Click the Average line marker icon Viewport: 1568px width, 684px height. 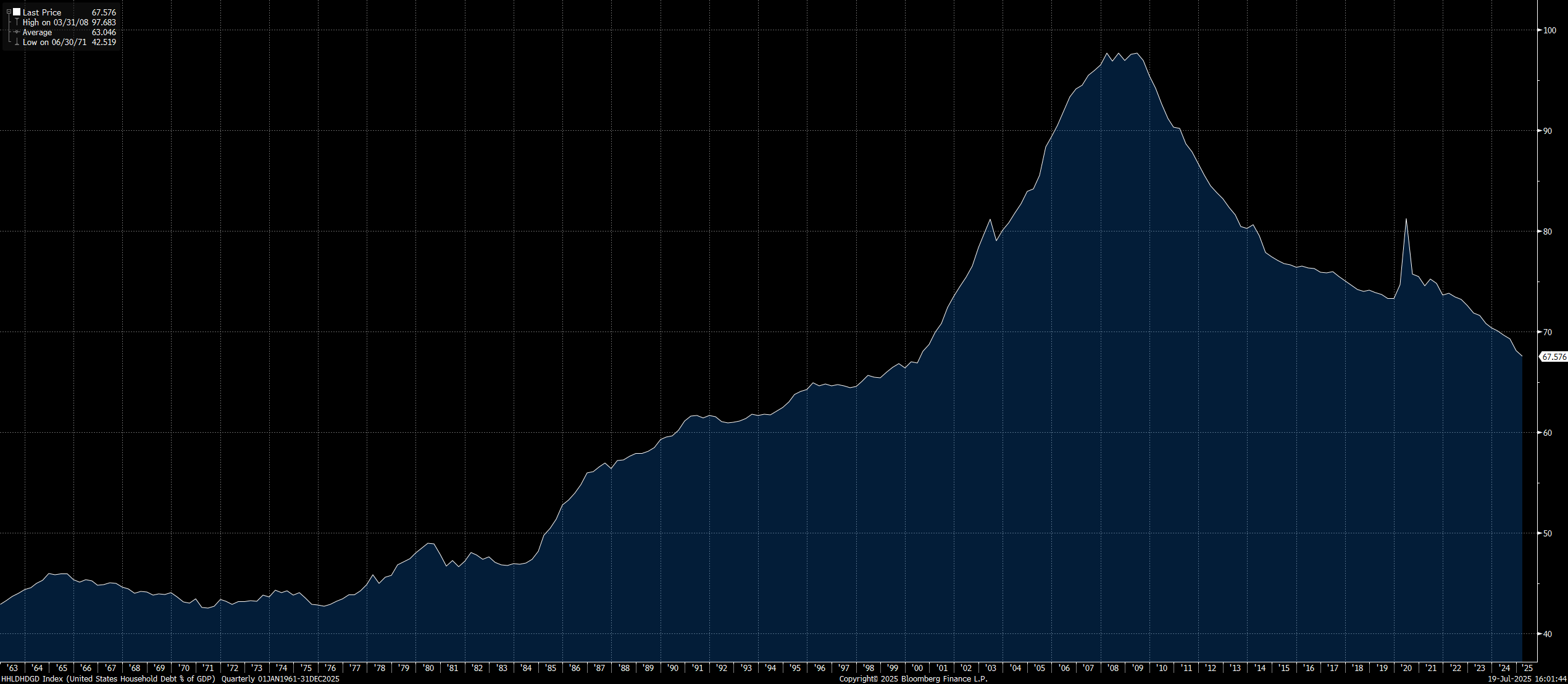tap(17, 32)
